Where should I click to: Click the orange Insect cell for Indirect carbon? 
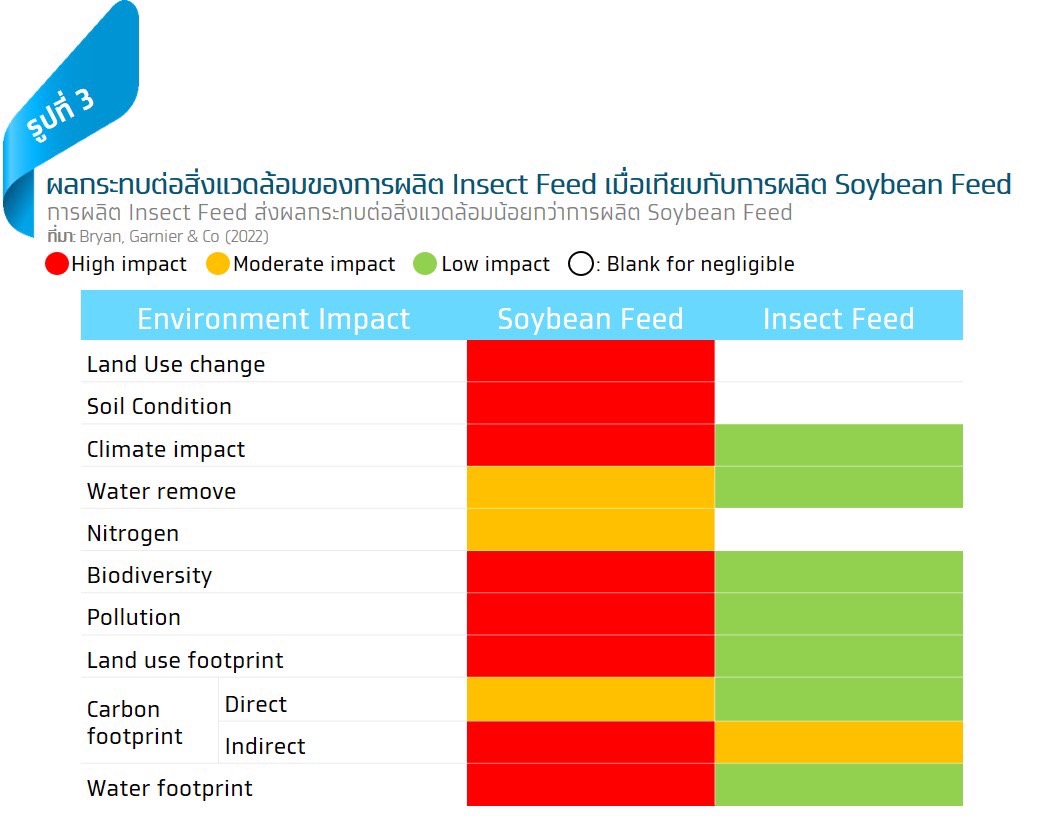point(838,742)
